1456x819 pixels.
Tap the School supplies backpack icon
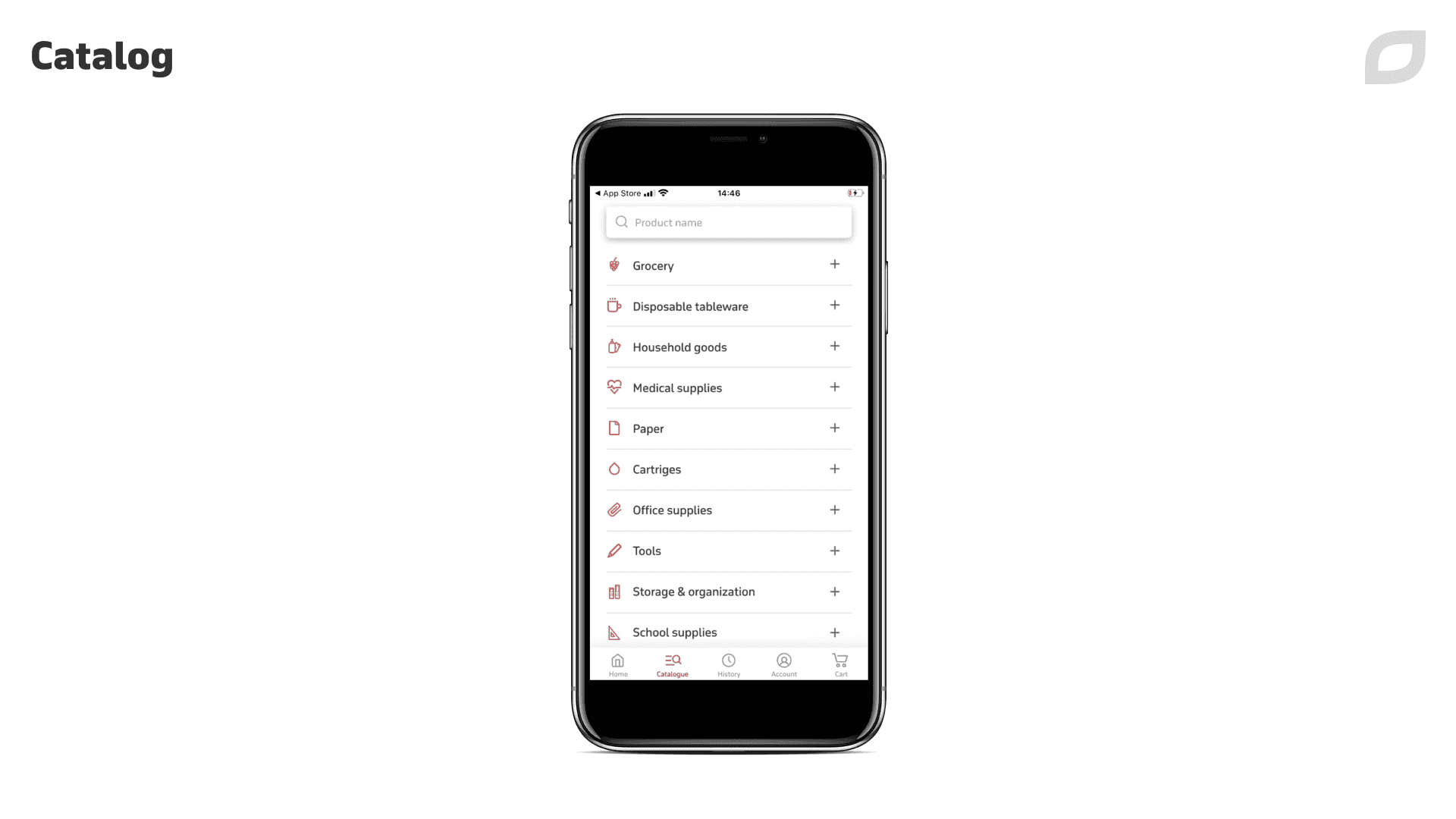tap(614, 631)
